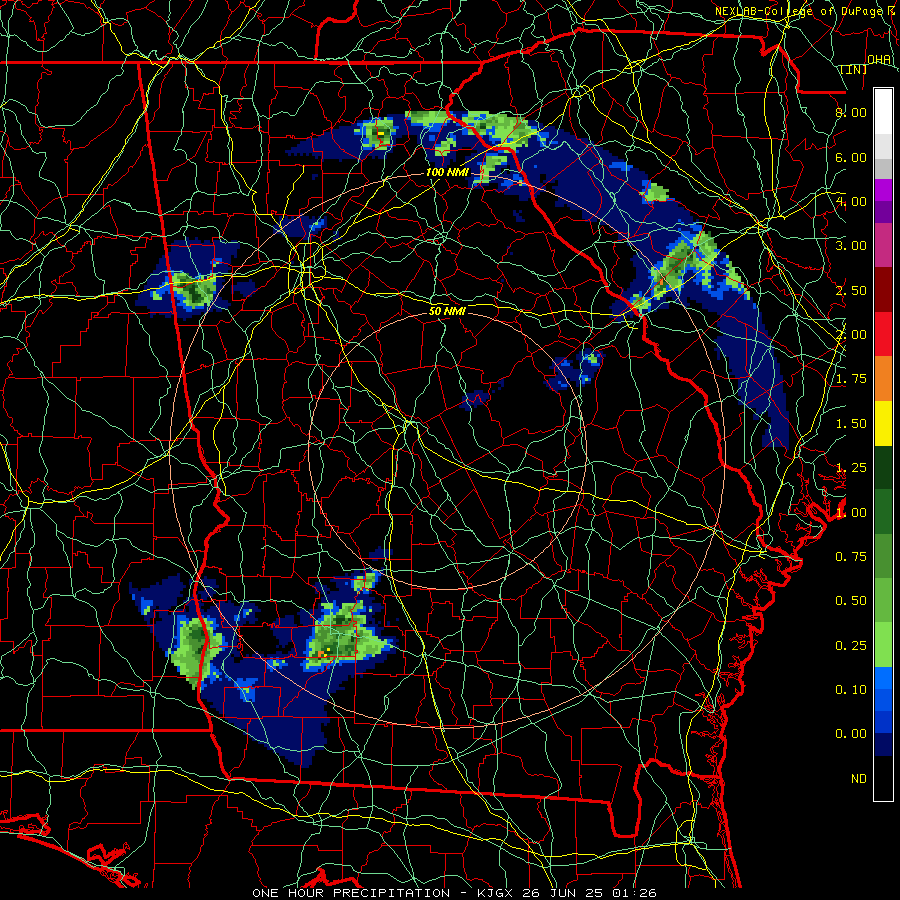Select the 6.00 legend value

pos(851,157)
